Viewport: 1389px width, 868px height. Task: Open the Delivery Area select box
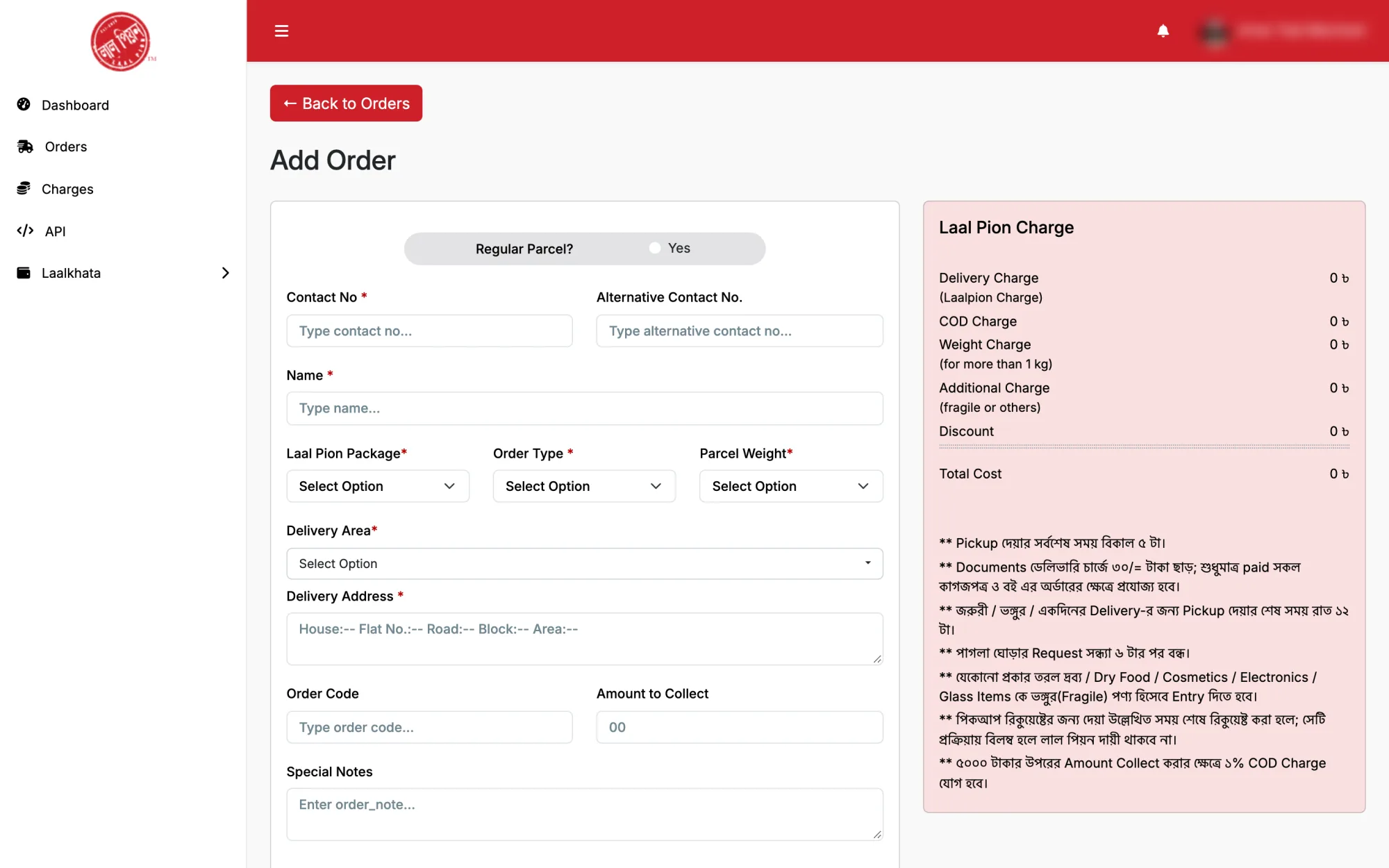585,563
